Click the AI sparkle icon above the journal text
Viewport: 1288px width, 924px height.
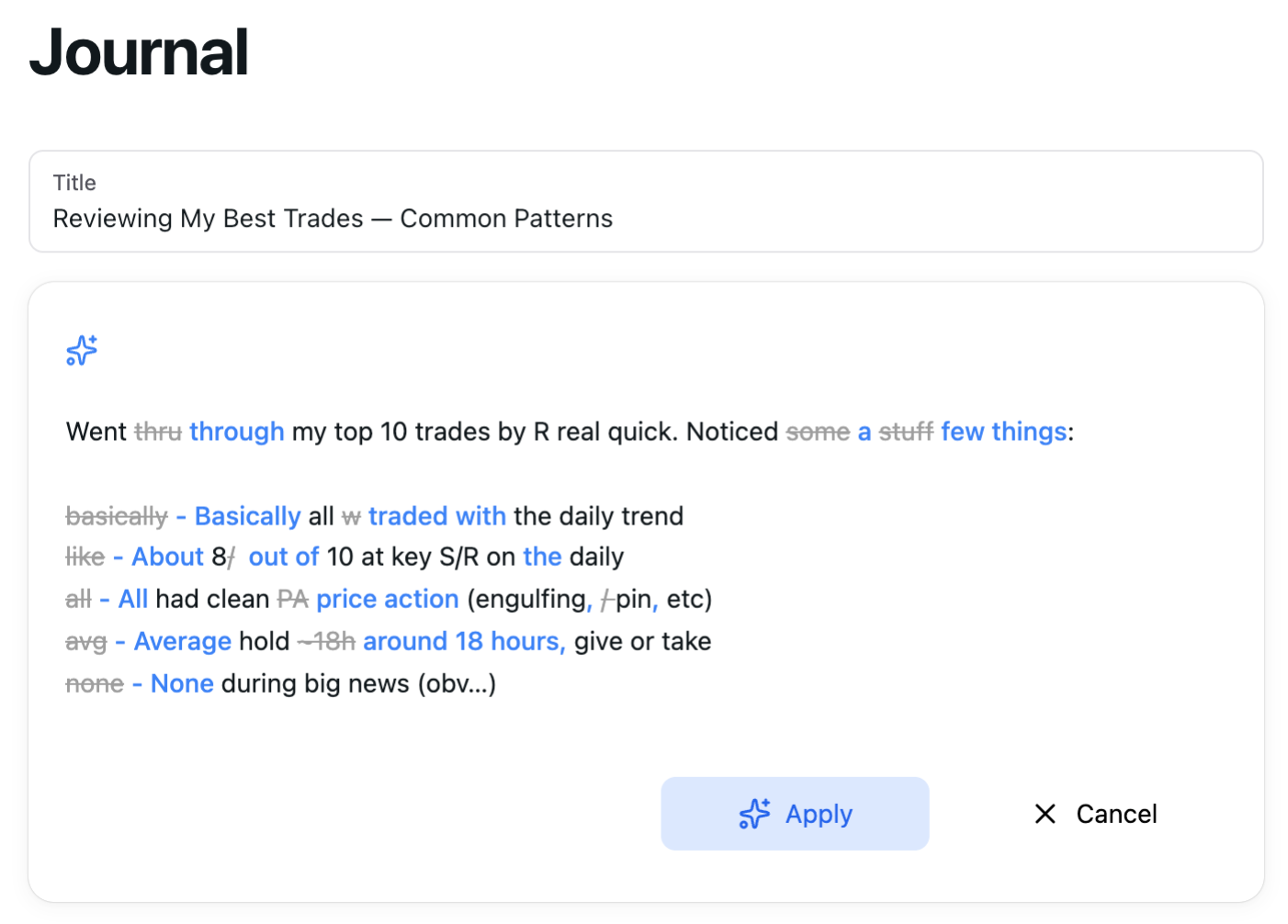81,350
